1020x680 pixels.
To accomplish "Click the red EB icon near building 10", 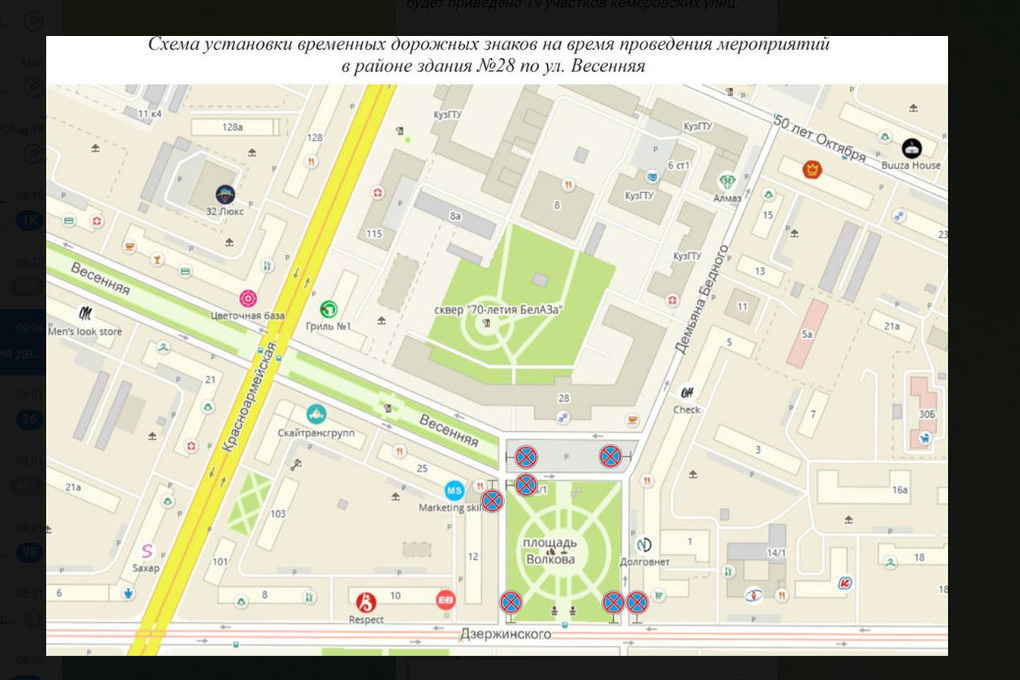I will point(445,600).
